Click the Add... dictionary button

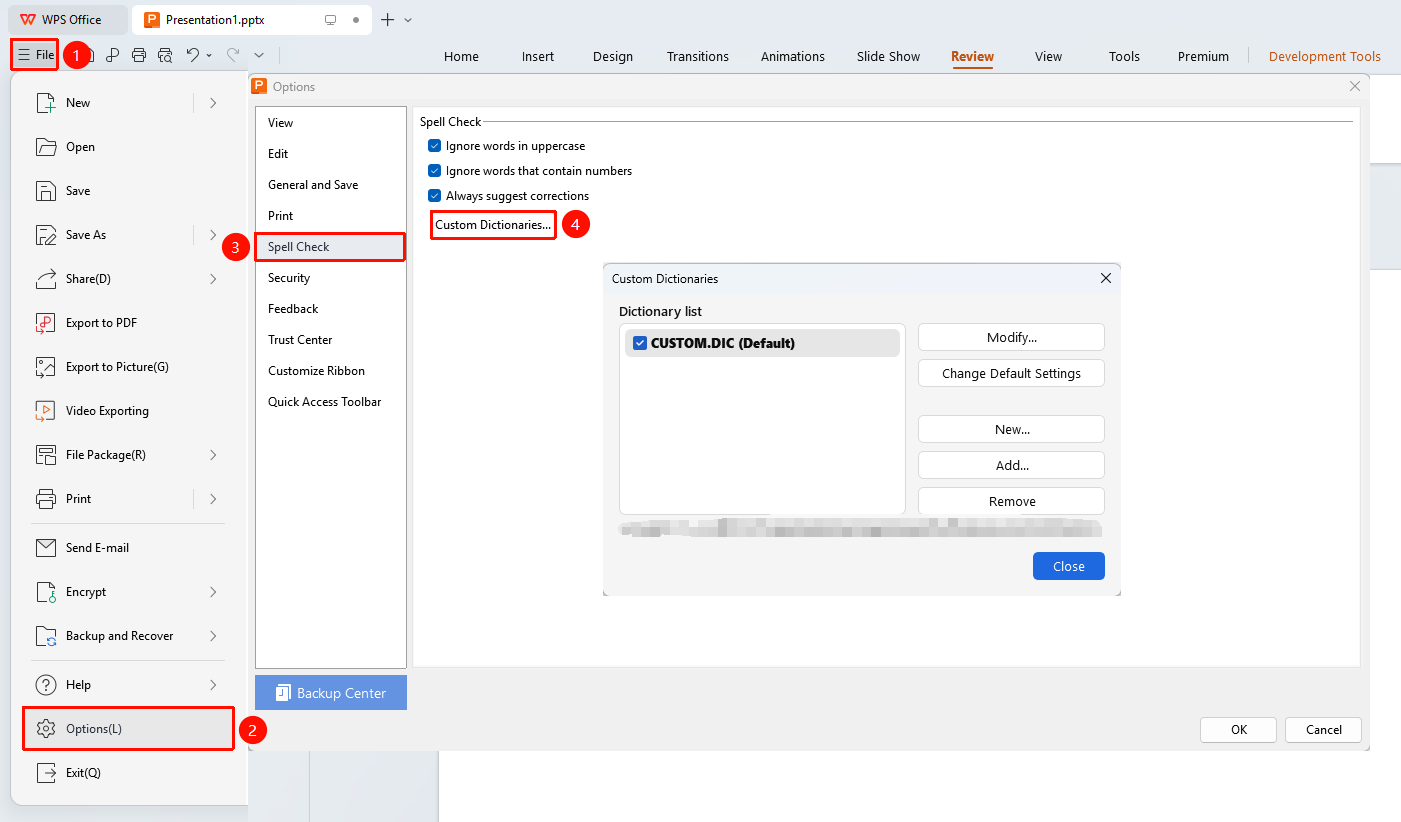(1011, 465)
